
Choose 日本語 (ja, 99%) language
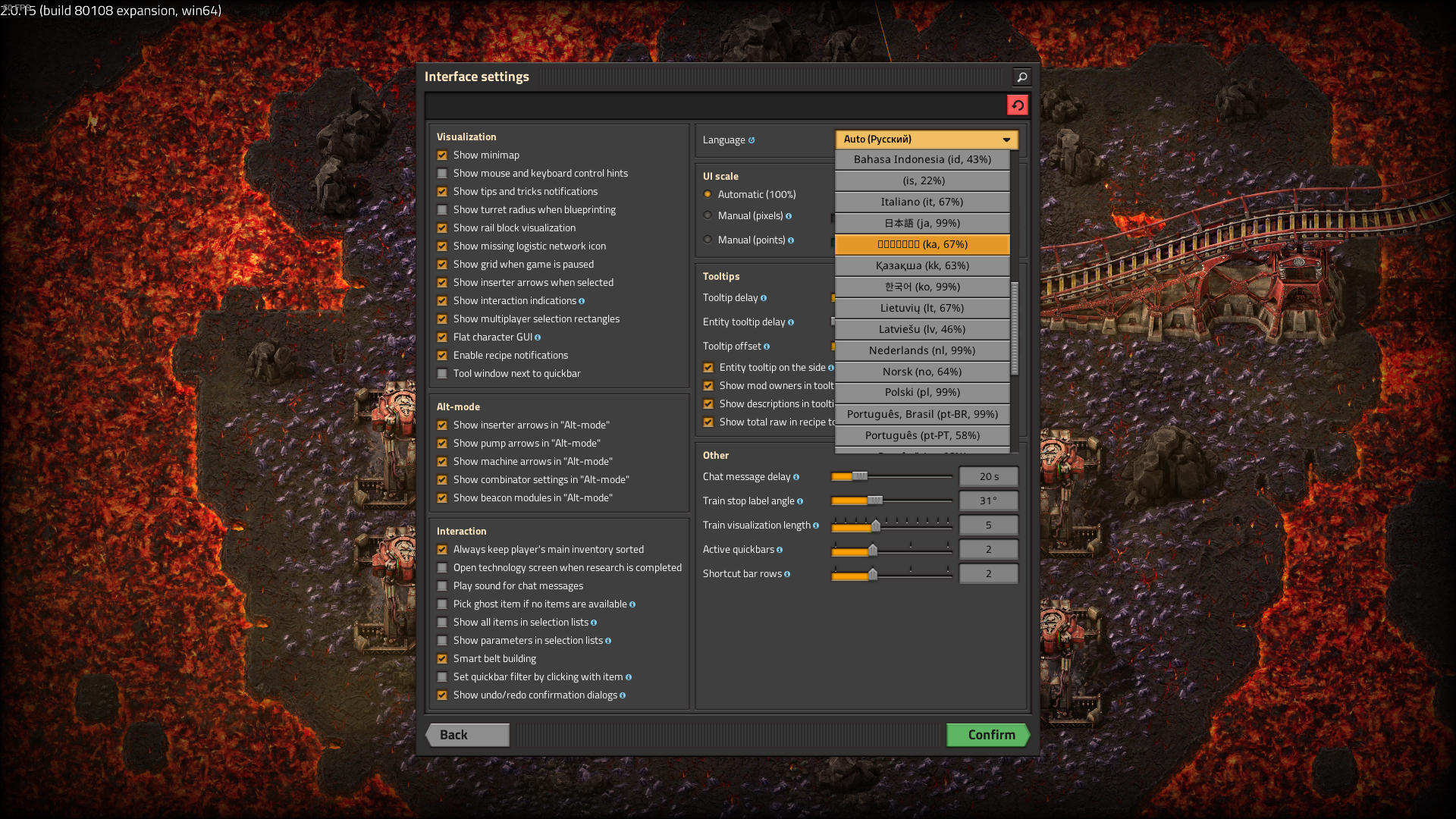point(922,223)
